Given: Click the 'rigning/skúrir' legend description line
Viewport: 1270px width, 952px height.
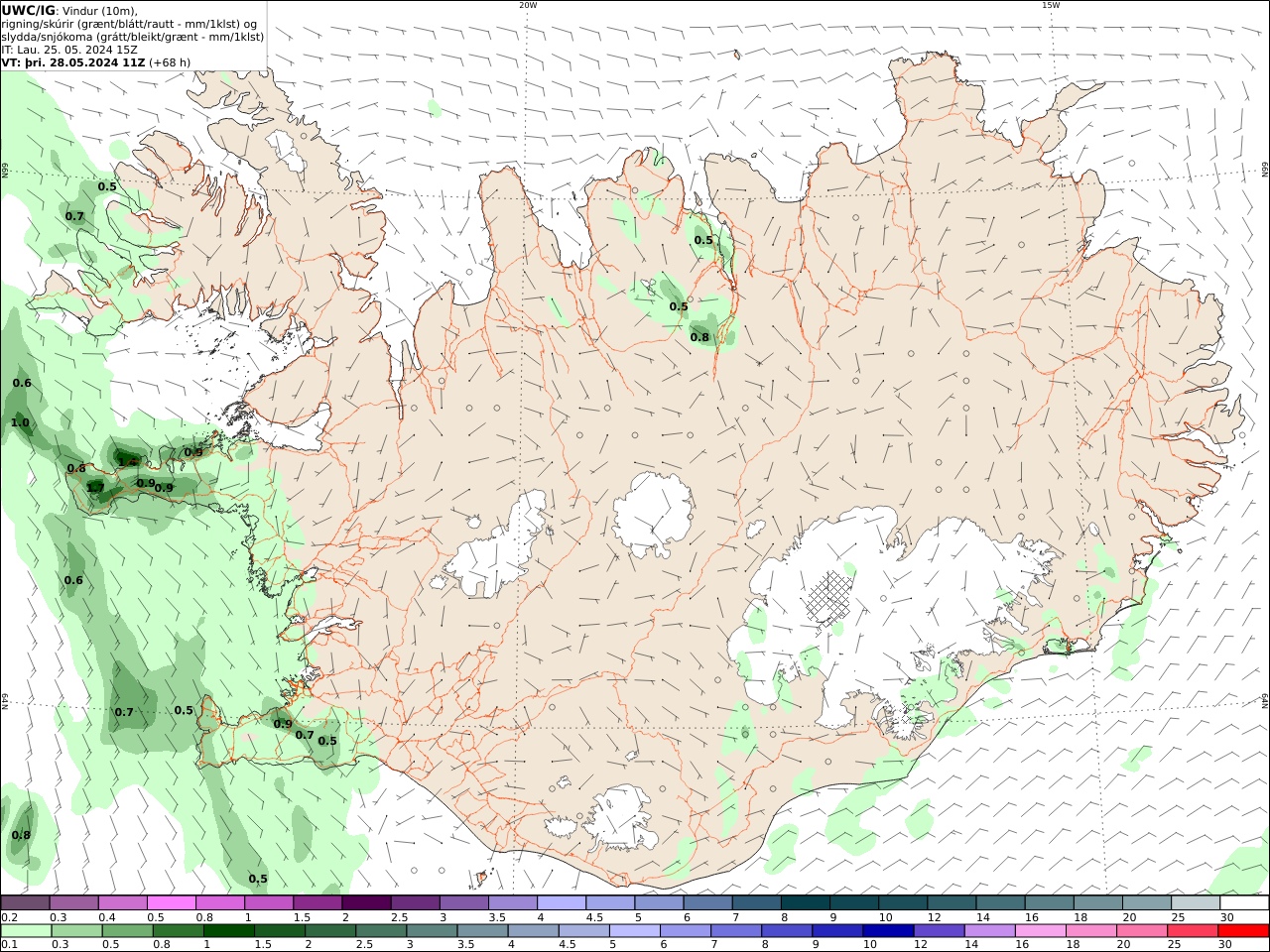Looking at the screenshot, I should [x=130, y=24].
